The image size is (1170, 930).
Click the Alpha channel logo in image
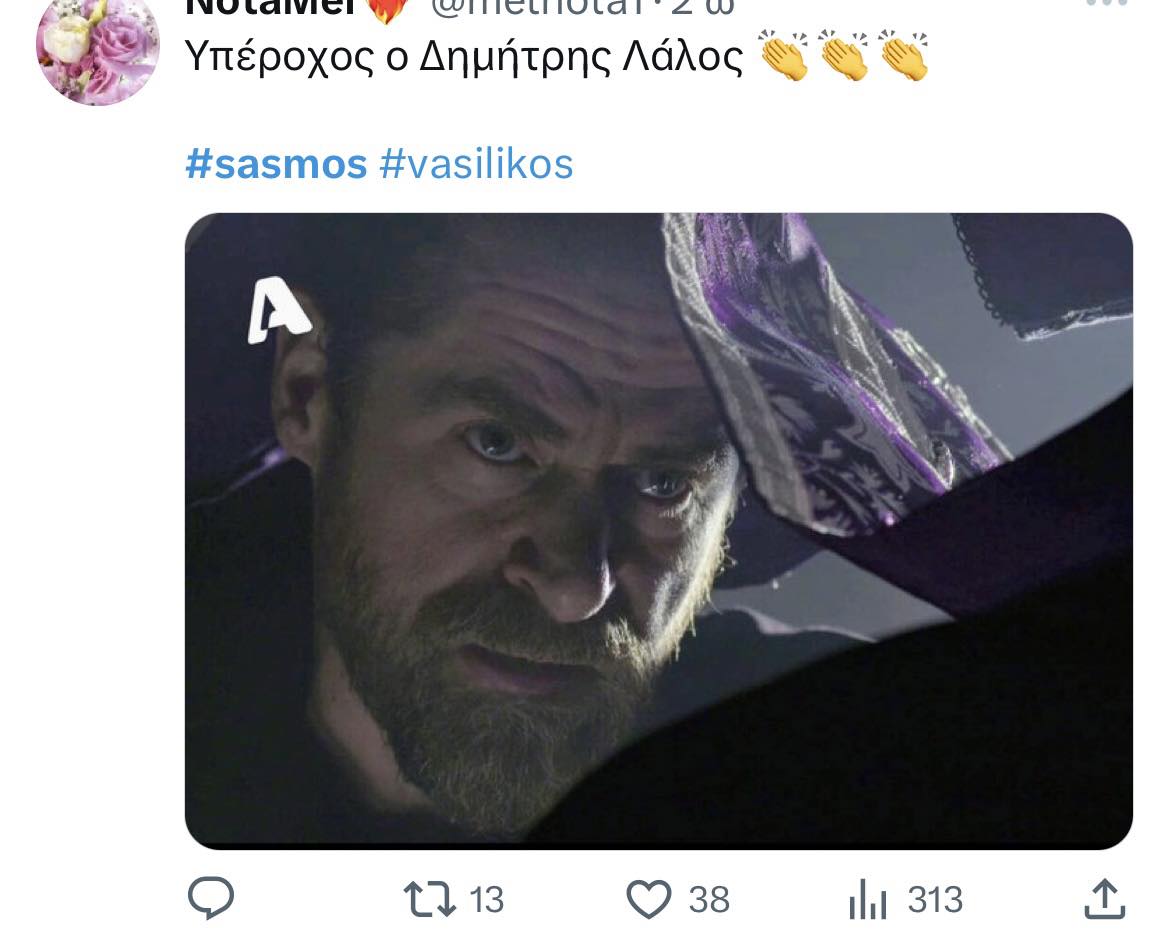278,310
